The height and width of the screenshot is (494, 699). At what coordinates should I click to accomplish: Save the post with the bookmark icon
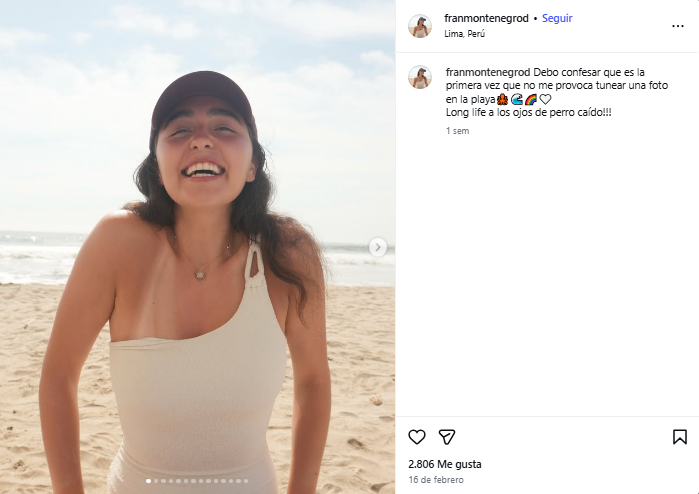(x=679, y=437)
